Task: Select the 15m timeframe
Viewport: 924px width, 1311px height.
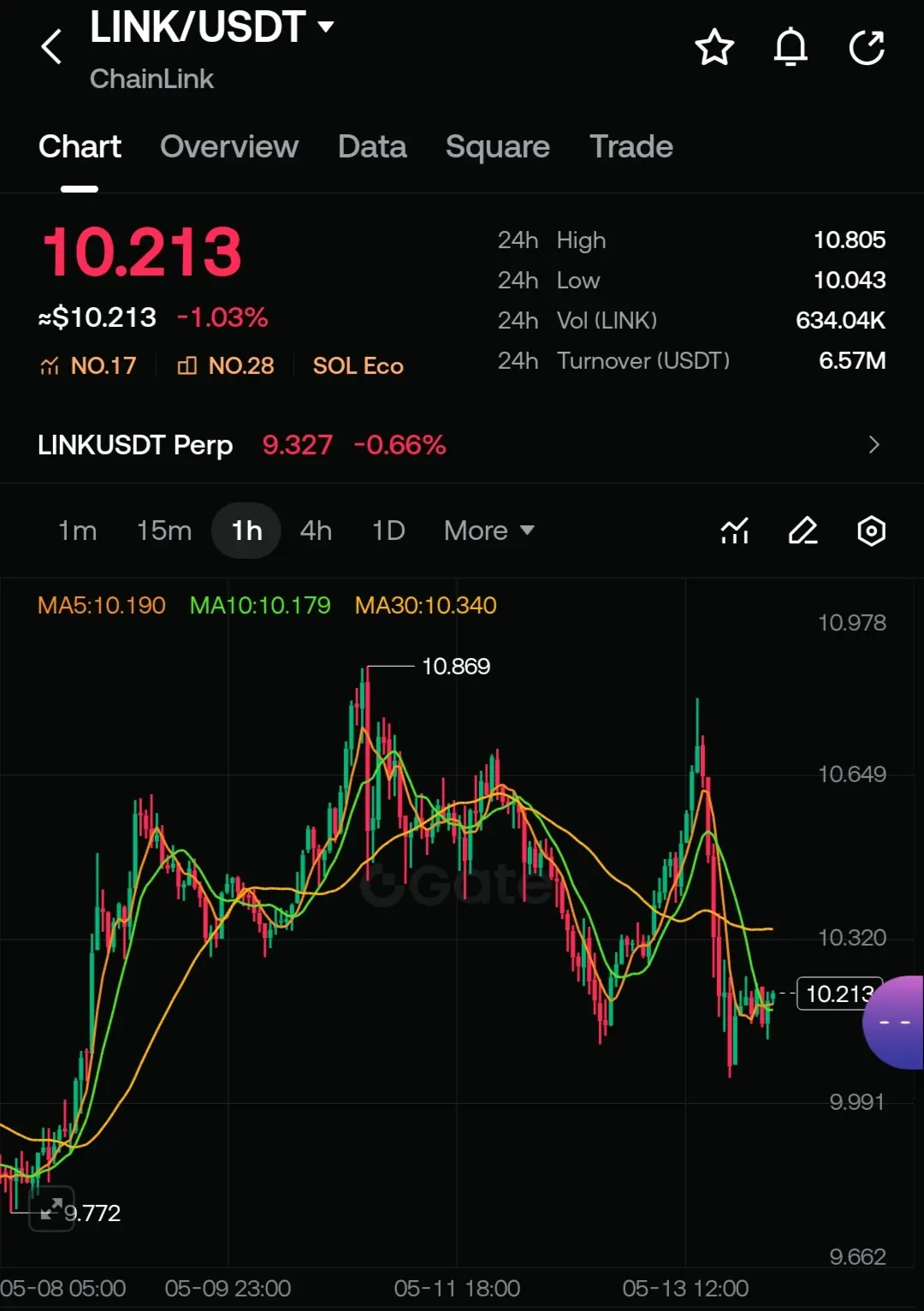Action: pos(164,531)
